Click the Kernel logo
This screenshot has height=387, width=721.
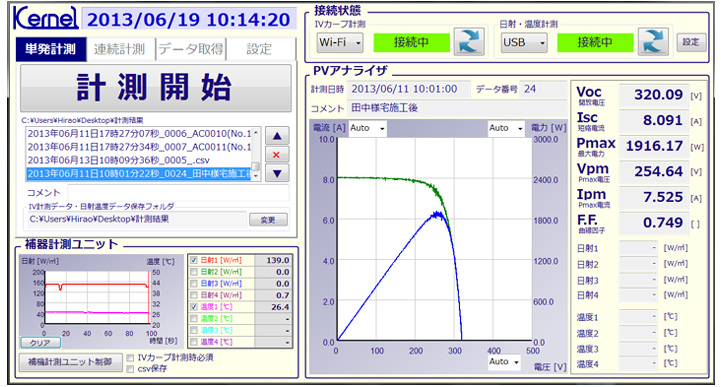46,18
